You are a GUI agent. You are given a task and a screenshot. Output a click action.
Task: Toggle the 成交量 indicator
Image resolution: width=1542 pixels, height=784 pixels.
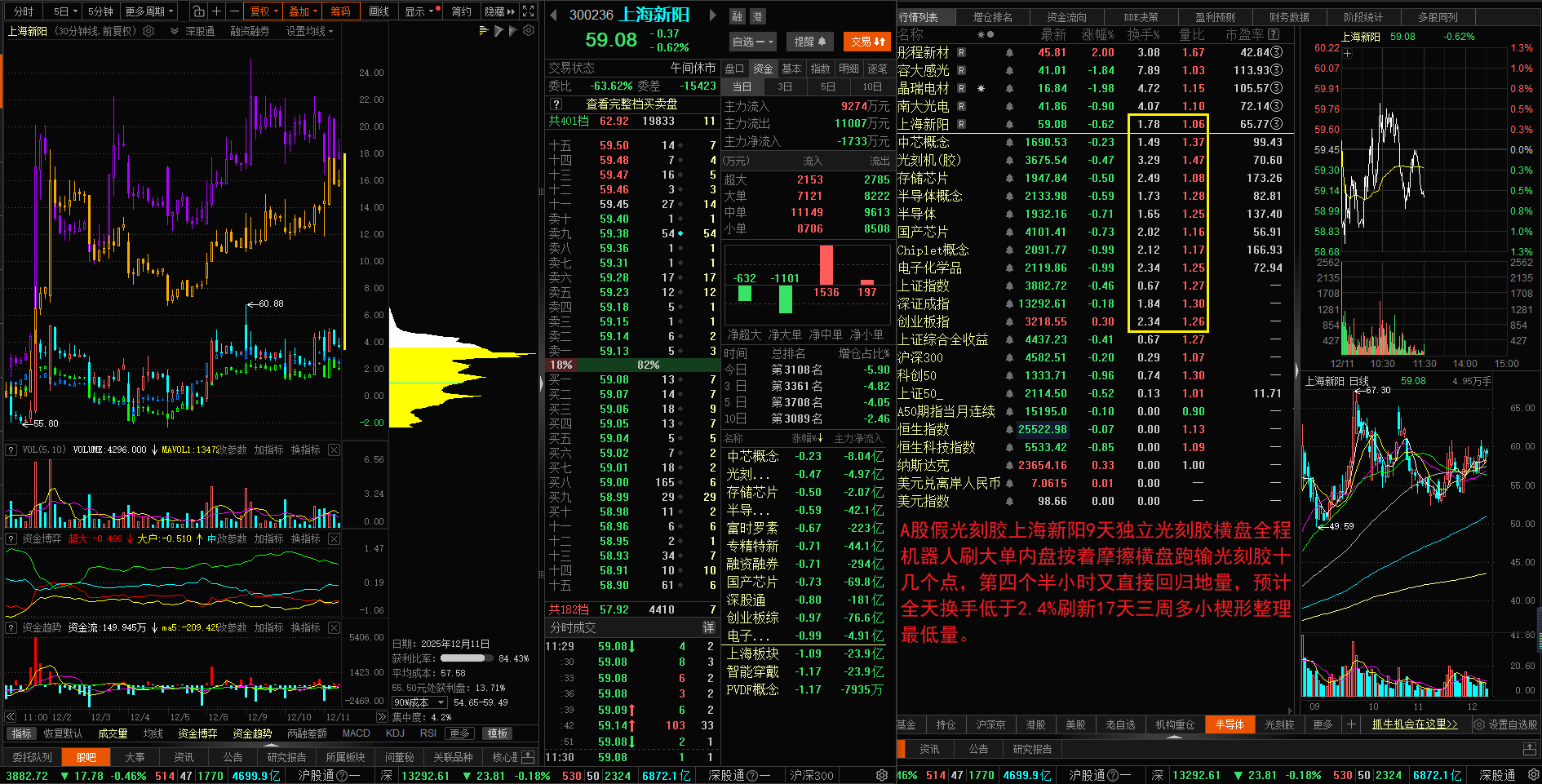[x=113, y=733]
